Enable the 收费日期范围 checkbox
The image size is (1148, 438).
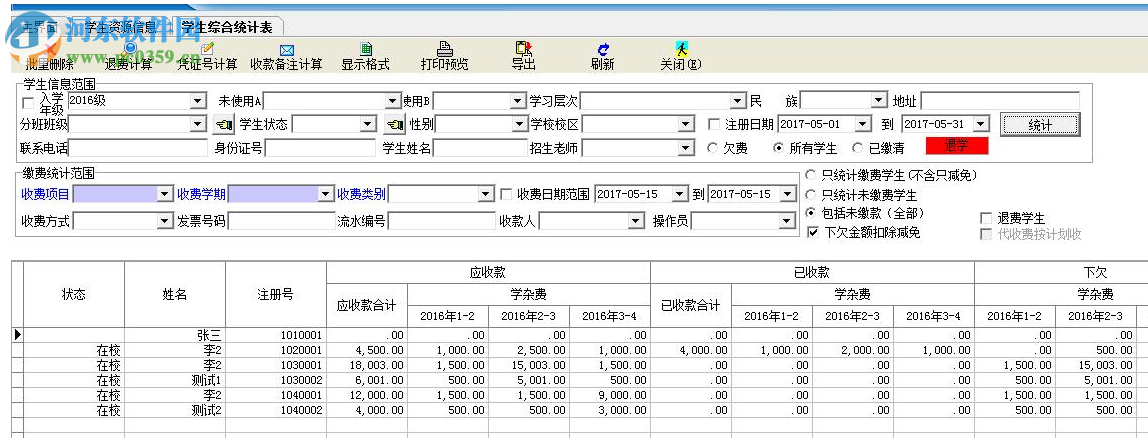(x=506, y=194)
